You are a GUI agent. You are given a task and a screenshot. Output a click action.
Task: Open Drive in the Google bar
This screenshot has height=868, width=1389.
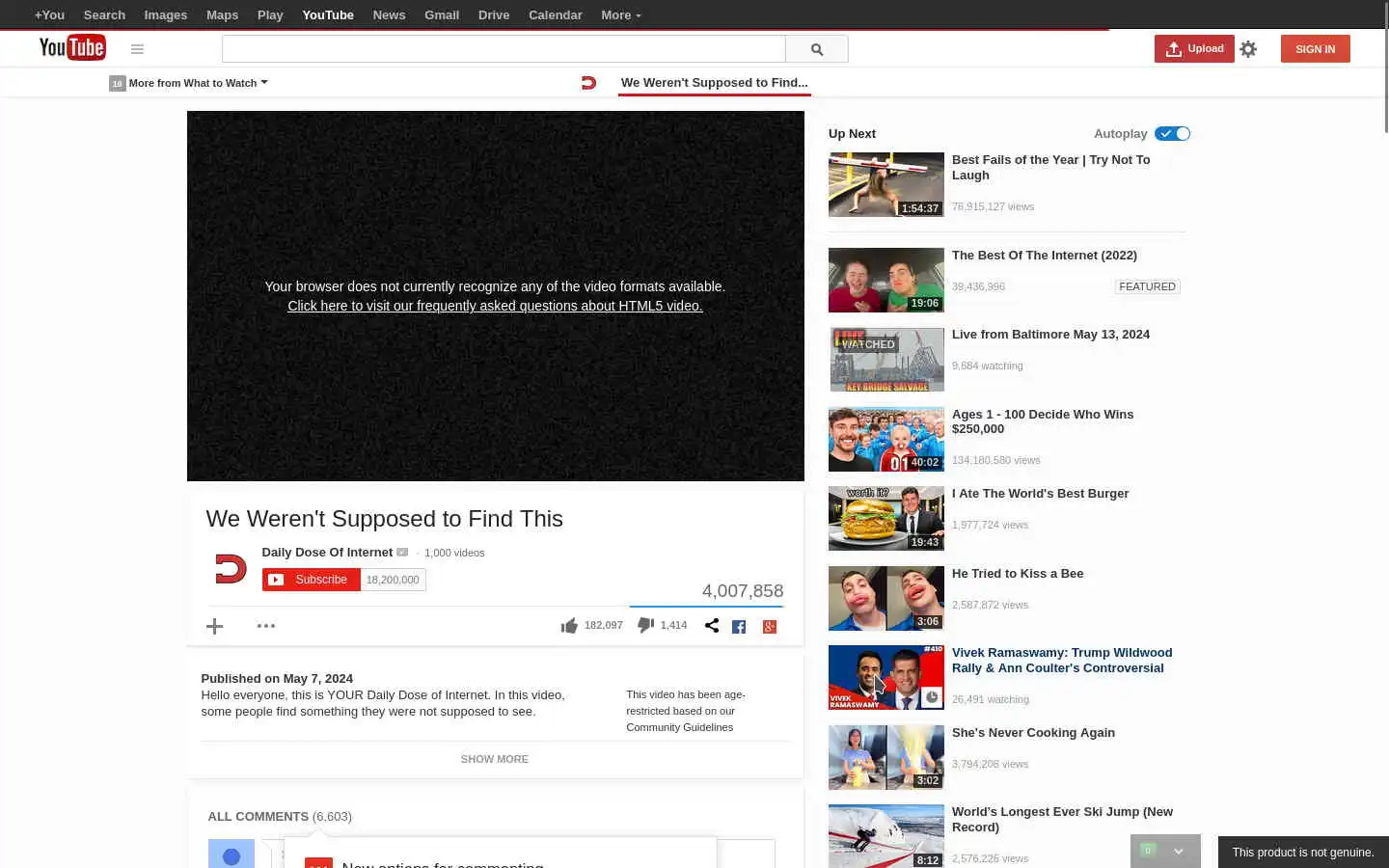click(494, 15)
